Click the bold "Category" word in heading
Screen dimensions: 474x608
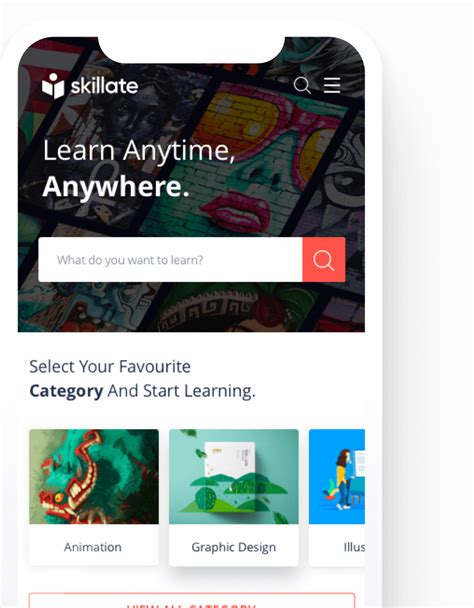point(66,391)
